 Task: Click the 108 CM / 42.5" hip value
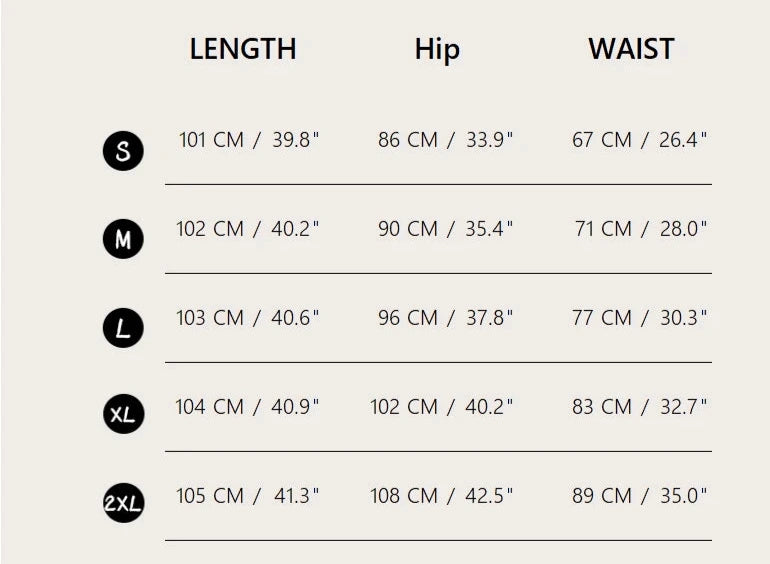(441, 496)
